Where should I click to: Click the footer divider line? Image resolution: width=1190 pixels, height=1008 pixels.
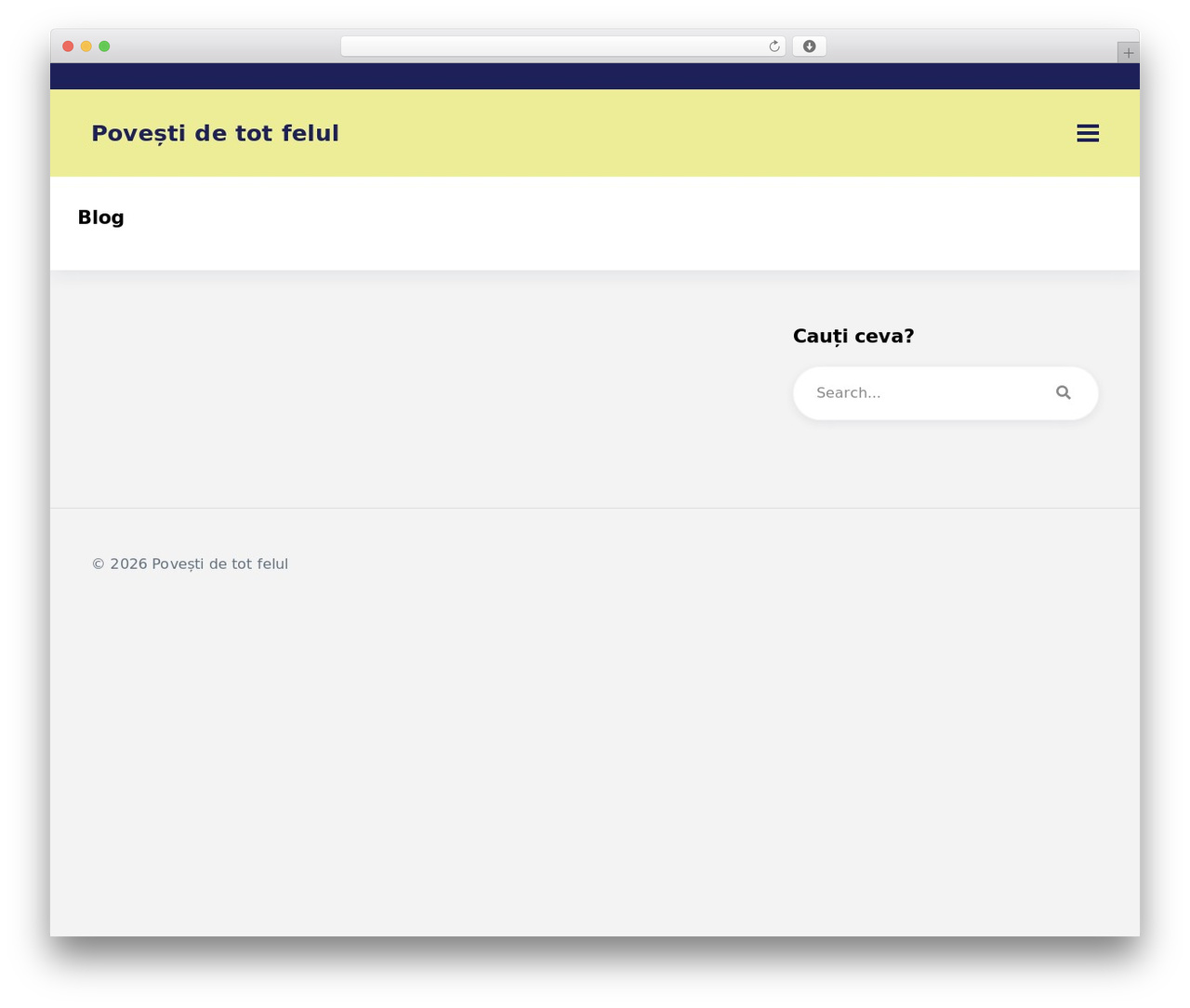tap(595, 508)
